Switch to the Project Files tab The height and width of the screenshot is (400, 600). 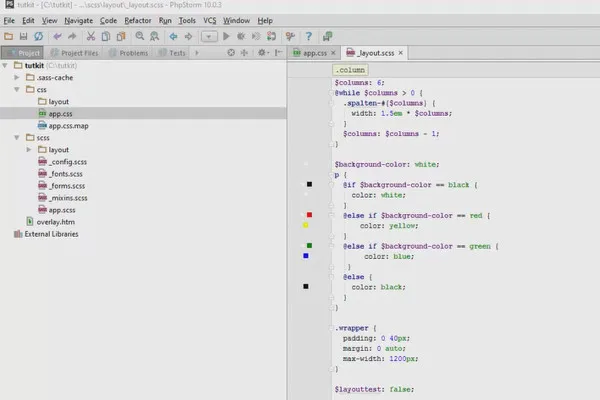(74, 53)
